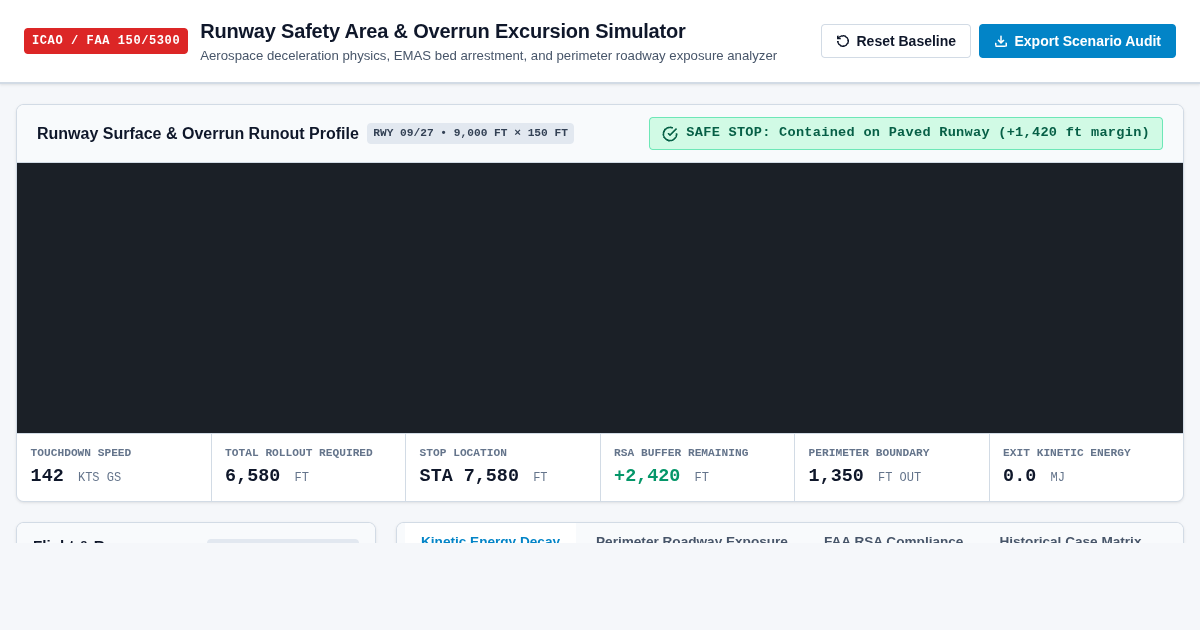Click the Runway Surface & Overrun Runout Profile heading
This screenshot has height=630, width=1200.
click(x=198, y=133)
